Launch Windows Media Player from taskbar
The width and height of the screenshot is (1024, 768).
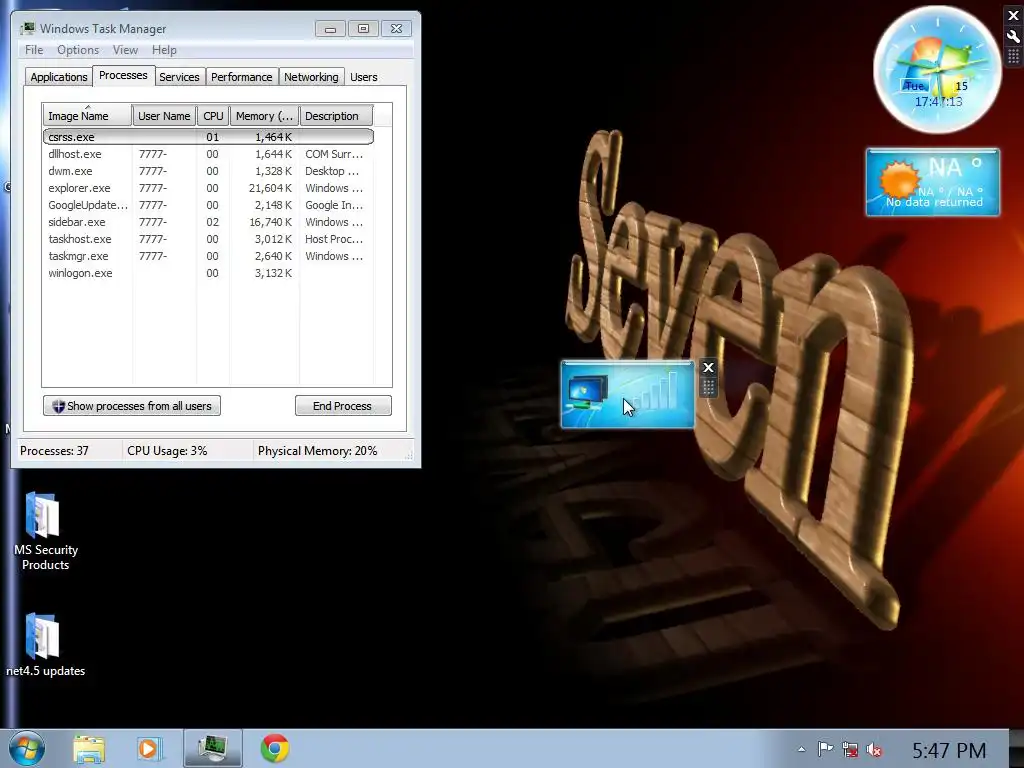pyautogui.click(x=150, y=749)
